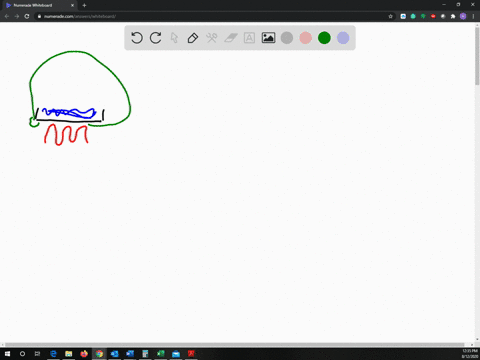Viewport: 480px width, 360px height.
Task: Select the eraser tool
Action: point(231,38)
